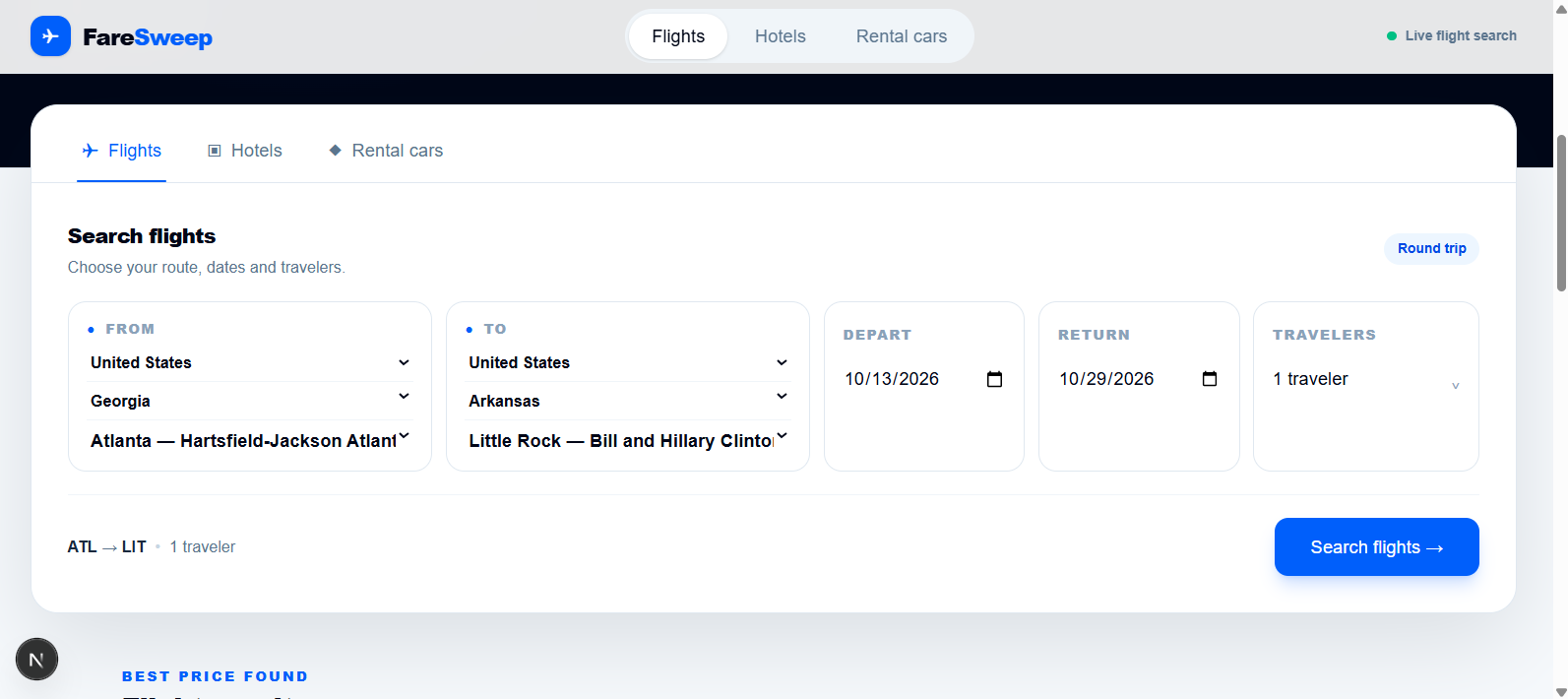The width and height of the screenshot is (1568, 699).
Task: Click the 'Choose your route, dates and travelers.' subtitle
Action: (x=207, y=268)
